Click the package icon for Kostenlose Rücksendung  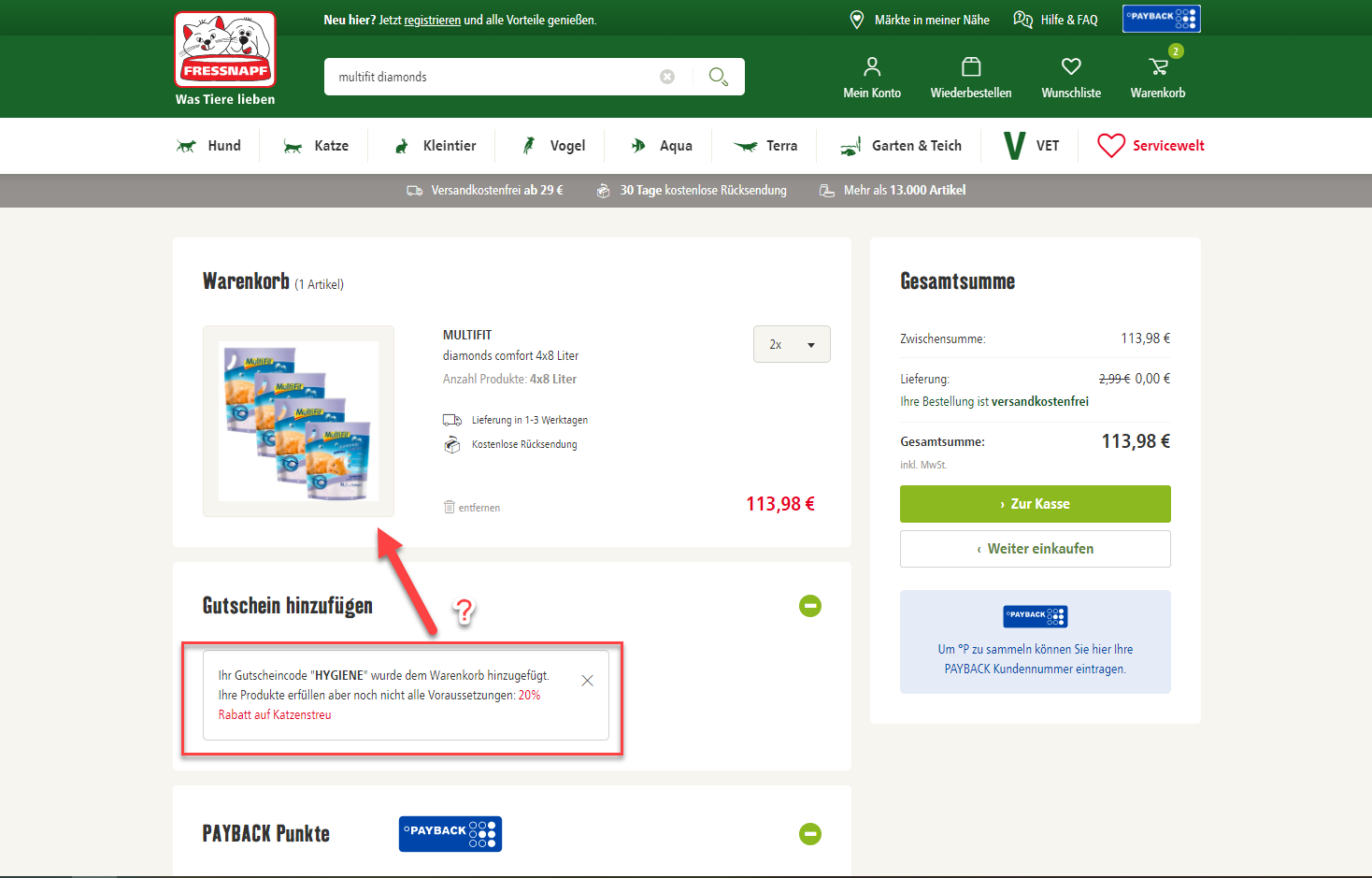click(452, 445)
